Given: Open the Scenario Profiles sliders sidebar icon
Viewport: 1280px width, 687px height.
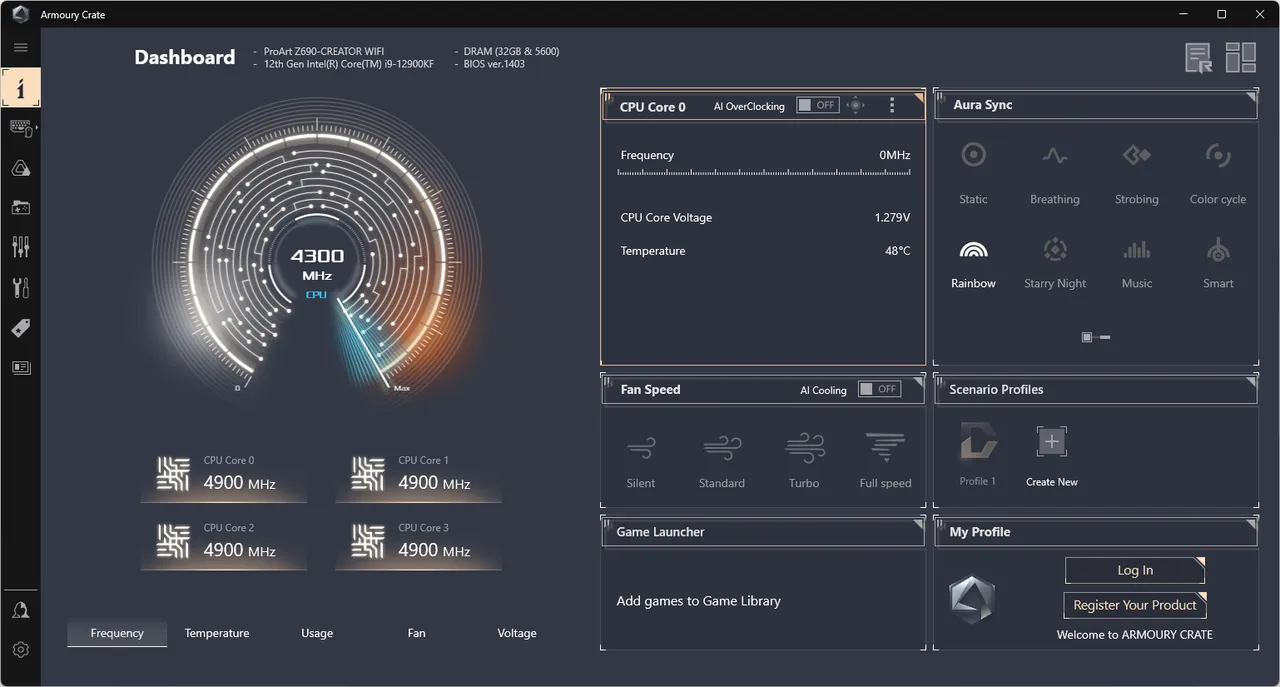Looking at the screenshot, I should (x=21, y=247).
